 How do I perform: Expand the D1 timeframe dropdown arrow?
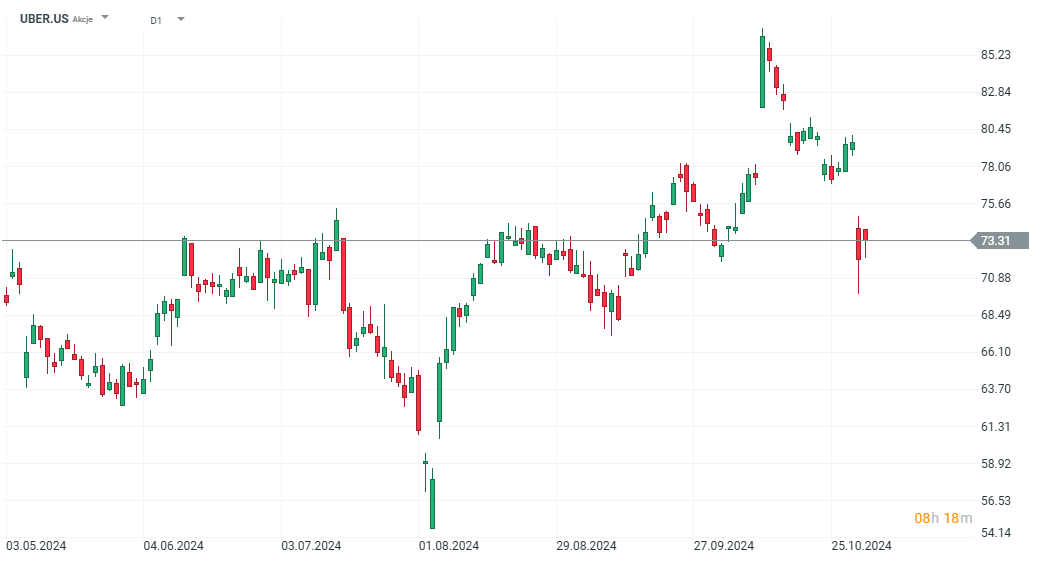click(x=181, y=19)
